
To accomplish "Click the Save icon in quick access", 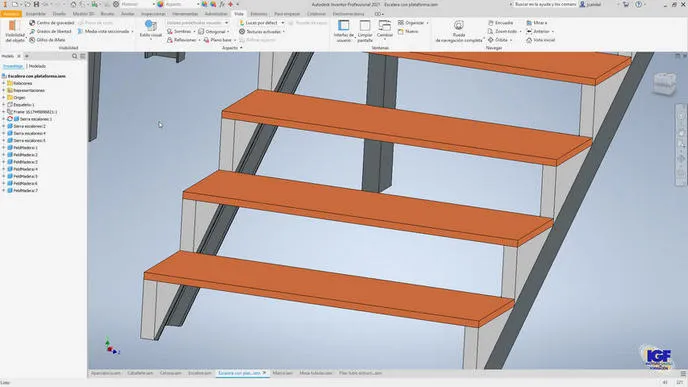I will point(36,4).
